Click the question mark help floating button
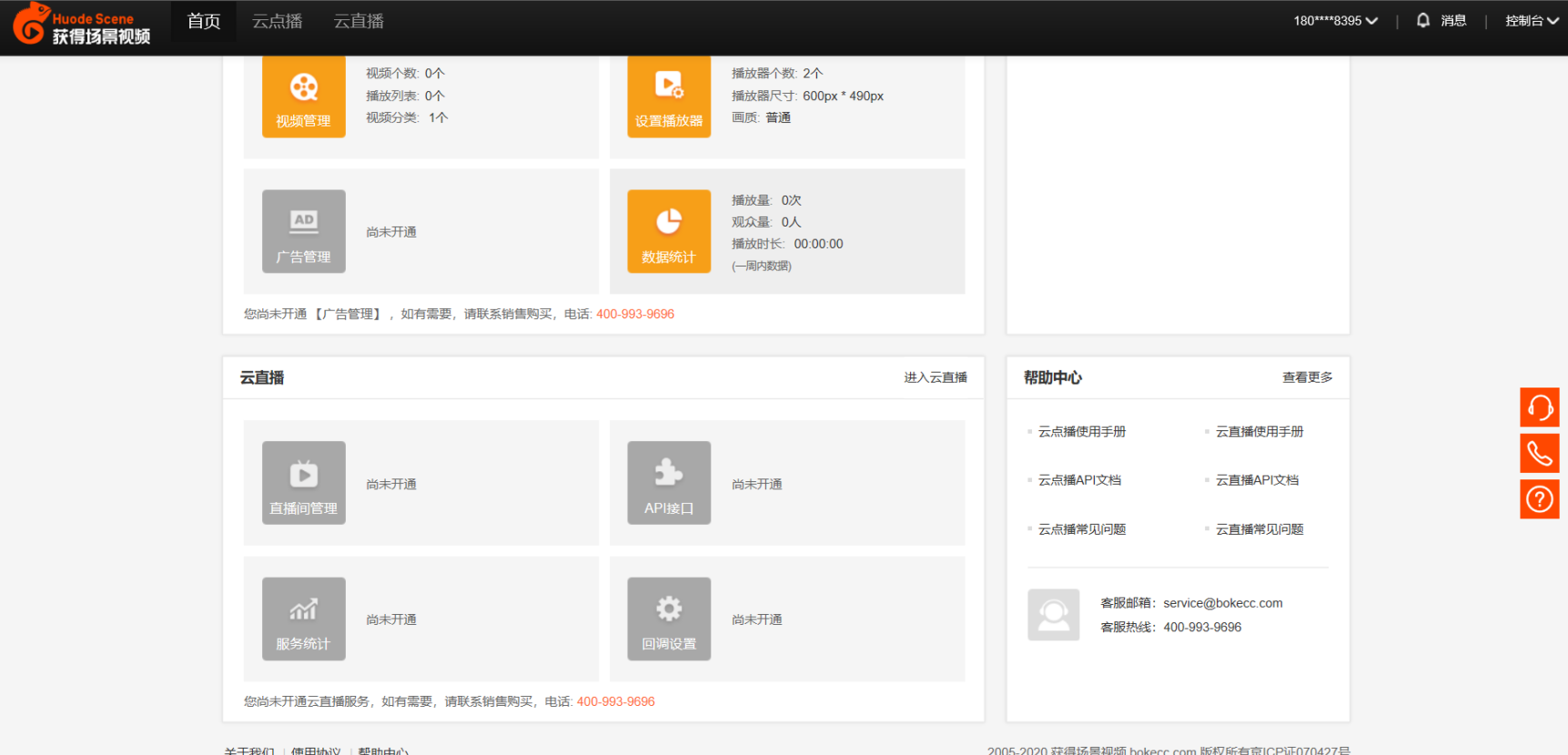The image size is (1568, 755). [1539, 499]
